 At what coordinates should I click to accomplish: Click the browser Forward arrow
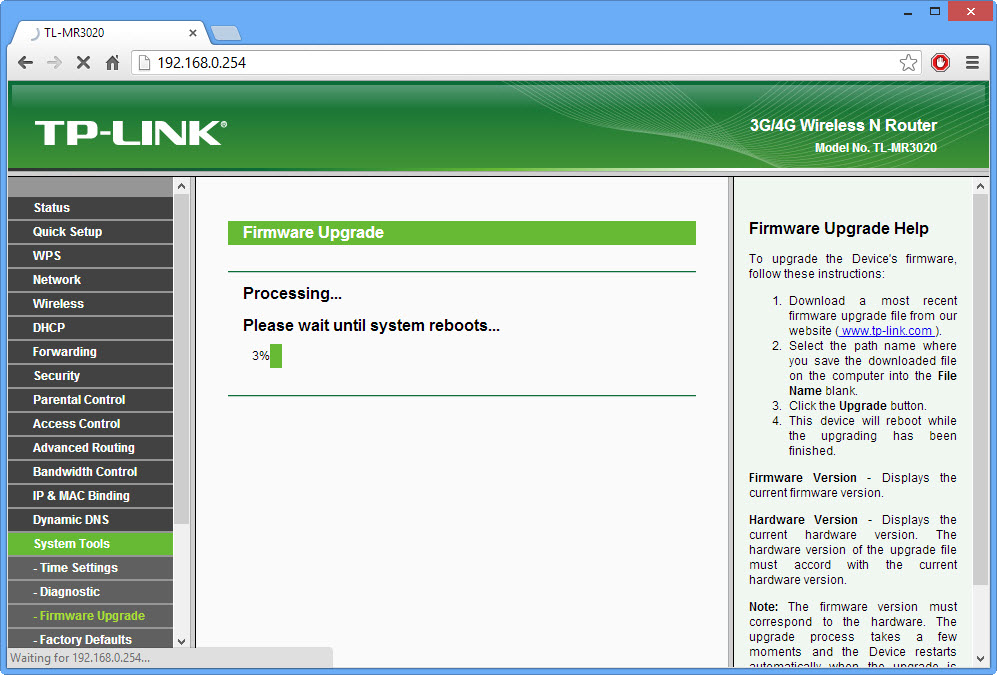click(55, 62)
